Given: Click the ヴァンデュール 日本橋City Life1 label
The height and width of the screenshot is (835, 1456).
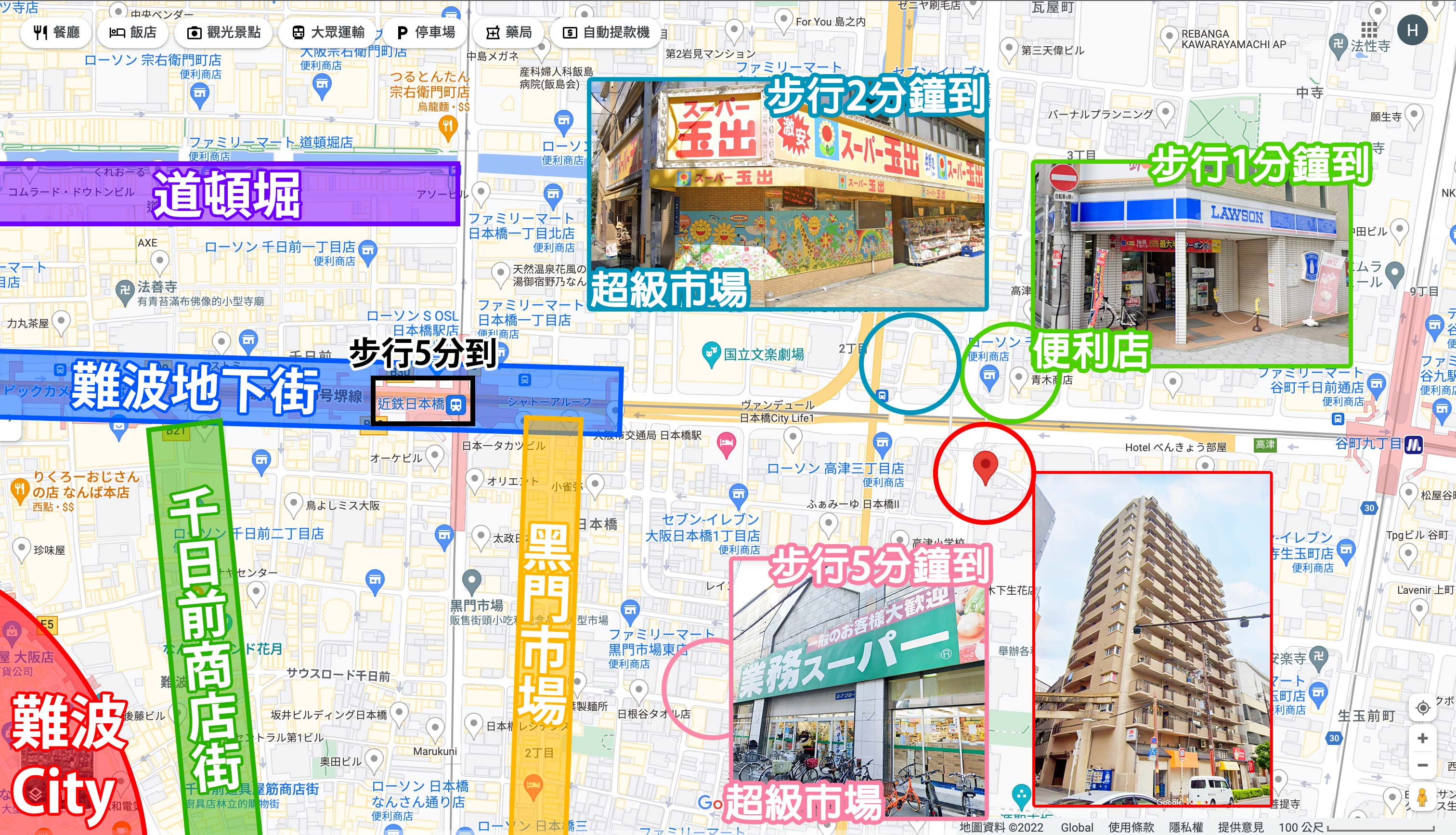Looking at the screenshot, I should 777,412.
